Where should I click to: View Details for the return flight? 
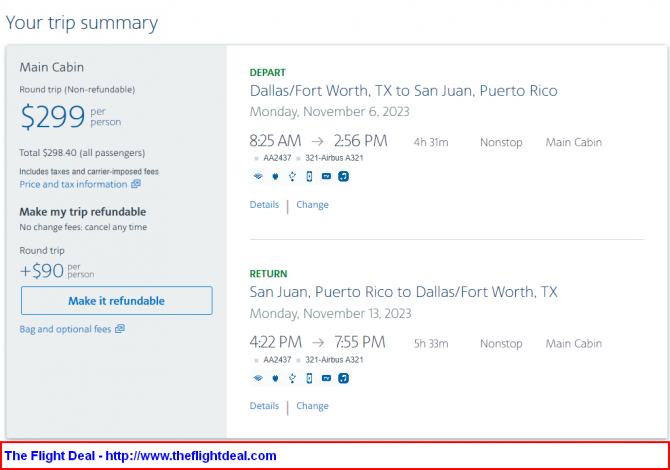point(264,406)
